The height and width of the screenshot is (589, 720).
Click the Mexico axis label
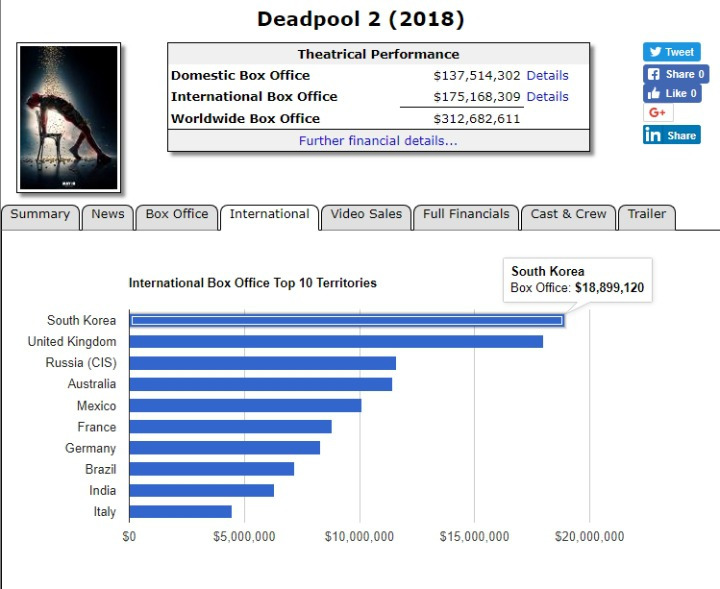click(x=96, y=406)
